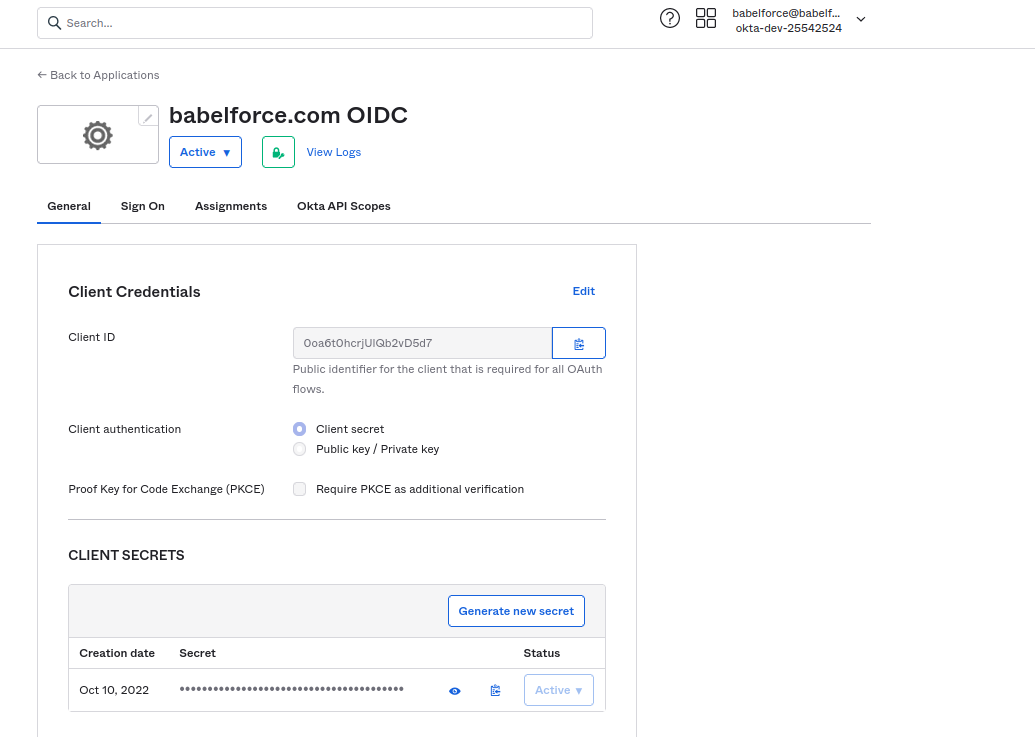Click the Client ID value field

[x=422, y=343]
